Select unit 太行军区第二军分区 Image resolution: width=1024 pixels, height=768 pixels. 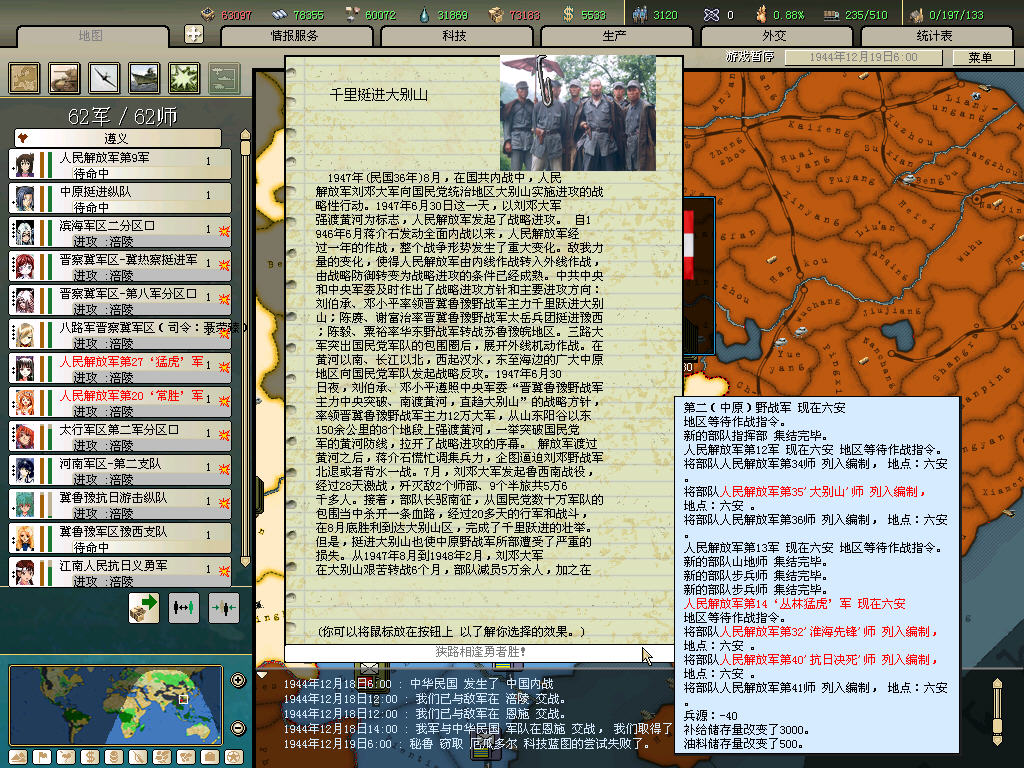(120, 436)
